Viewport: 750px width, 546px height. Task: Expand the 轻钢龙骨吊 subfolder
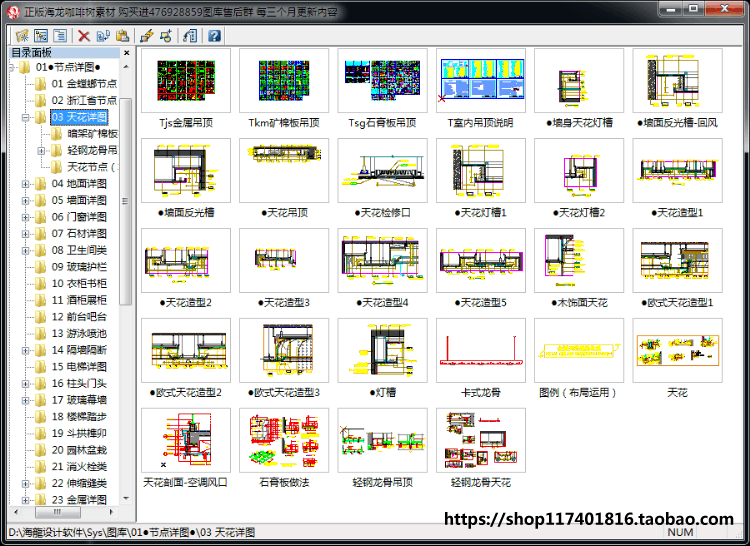41,151
